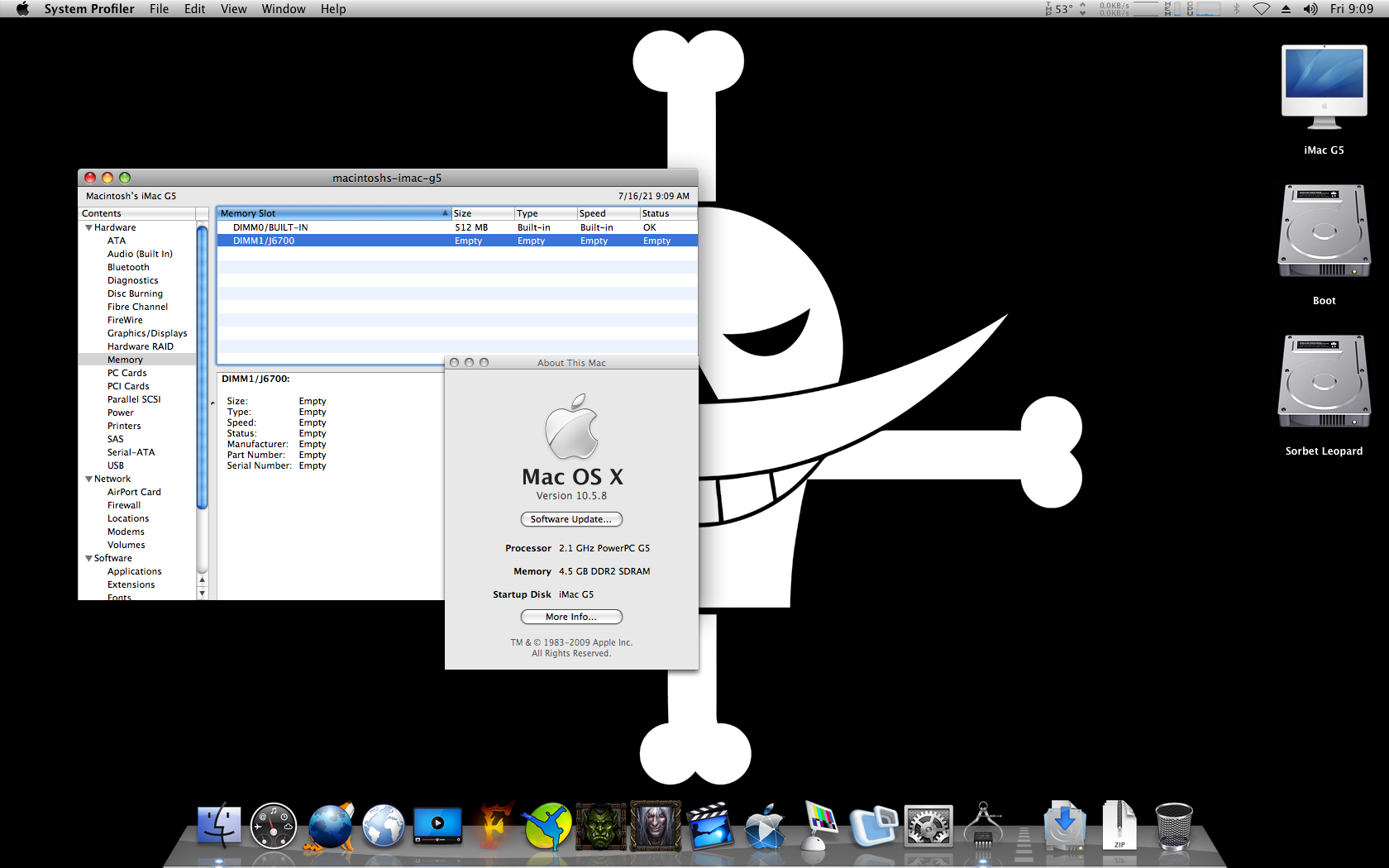Open the flaming F app in Dock
Image resolution: width=1389 pixels, height=868 pixels.
tap(494, 826)
